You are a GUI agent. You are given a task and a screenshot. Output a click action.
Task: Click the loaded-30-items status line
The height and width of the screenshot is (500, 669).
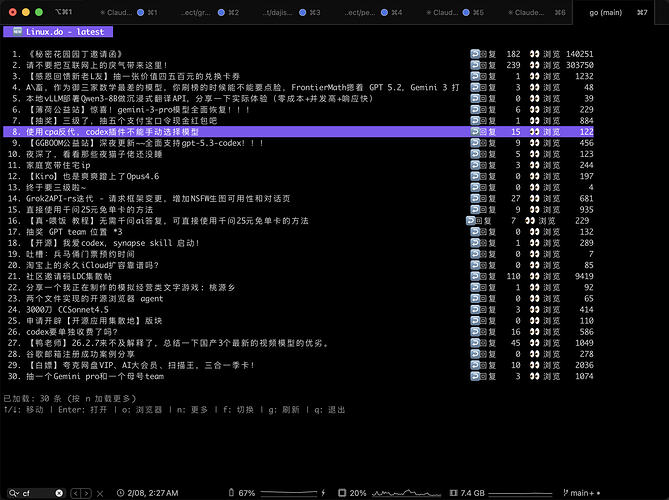[x=70, y=398]
